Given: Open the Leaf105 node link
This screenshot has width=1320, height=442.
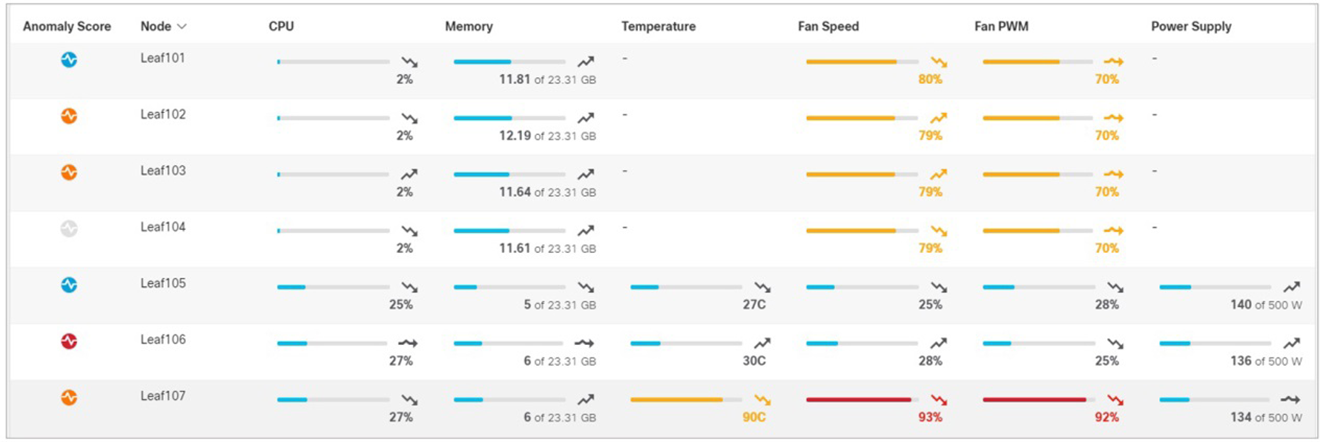Looking at the screenshot, I should [x=162, y=284].
